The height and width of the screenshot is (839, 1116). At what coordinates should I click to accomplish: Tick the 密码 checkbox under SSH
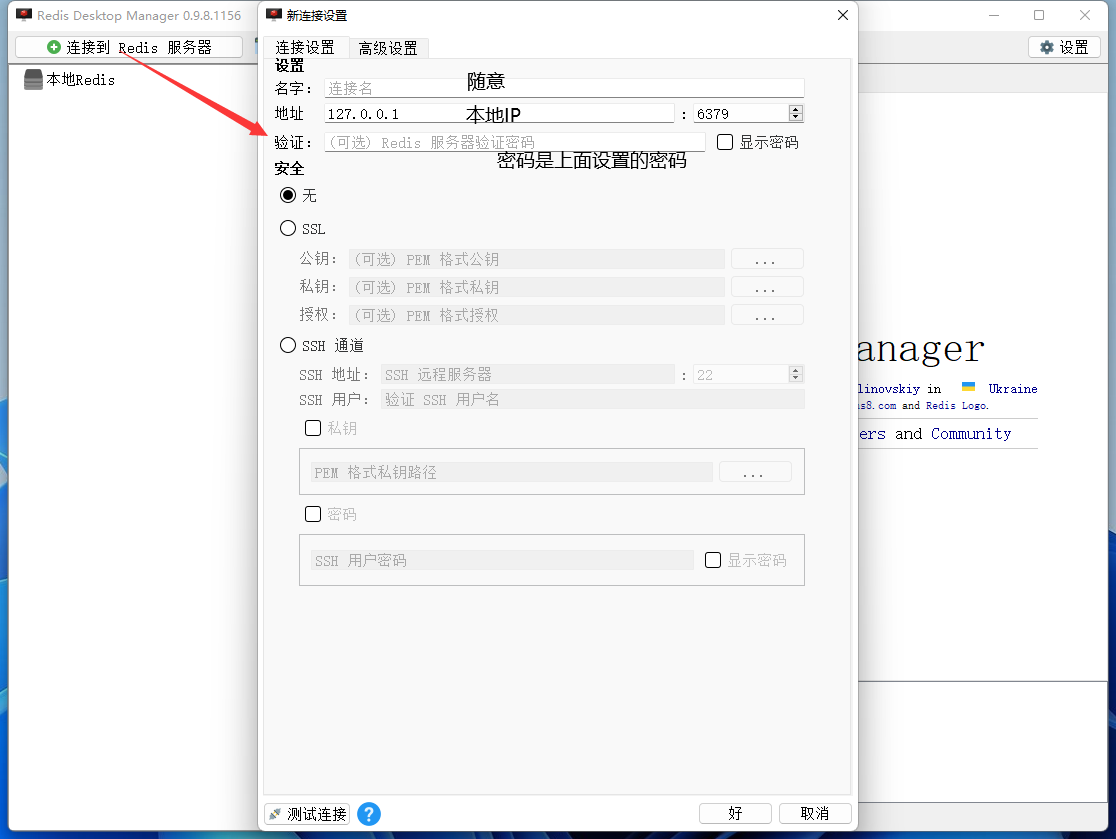point(312,514)
